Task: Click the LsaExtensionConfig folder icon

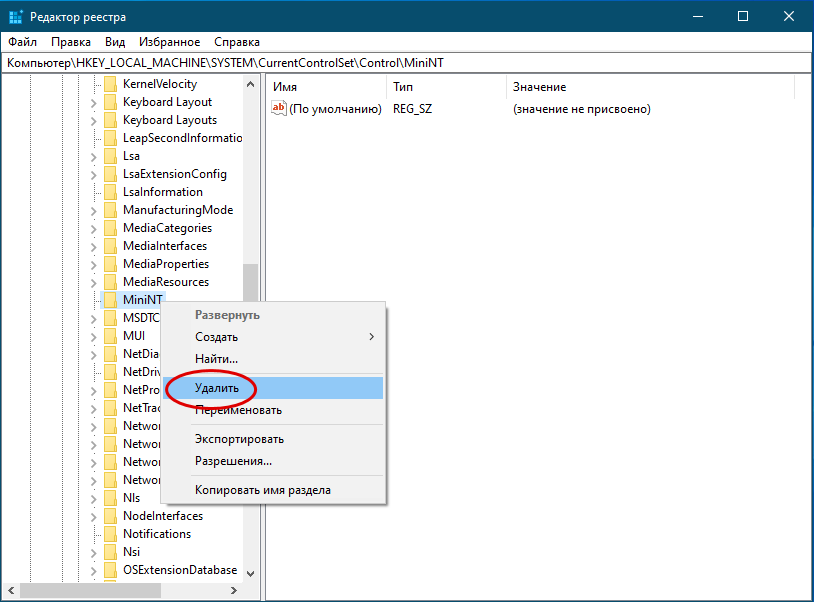Action: click(110, 174)
